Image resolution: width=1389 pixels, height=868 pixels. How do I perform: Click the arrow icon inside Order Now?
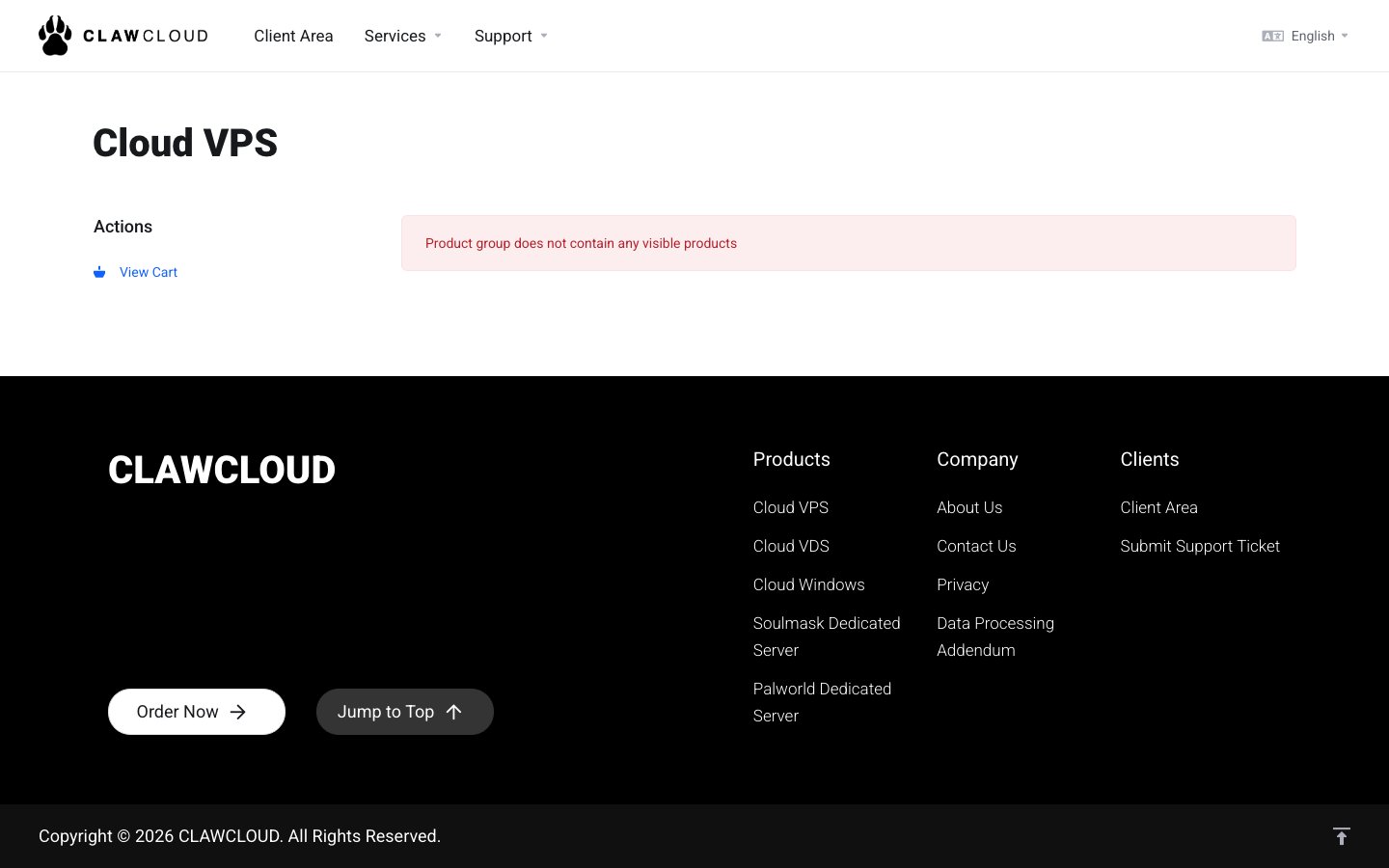click(238, 712)
